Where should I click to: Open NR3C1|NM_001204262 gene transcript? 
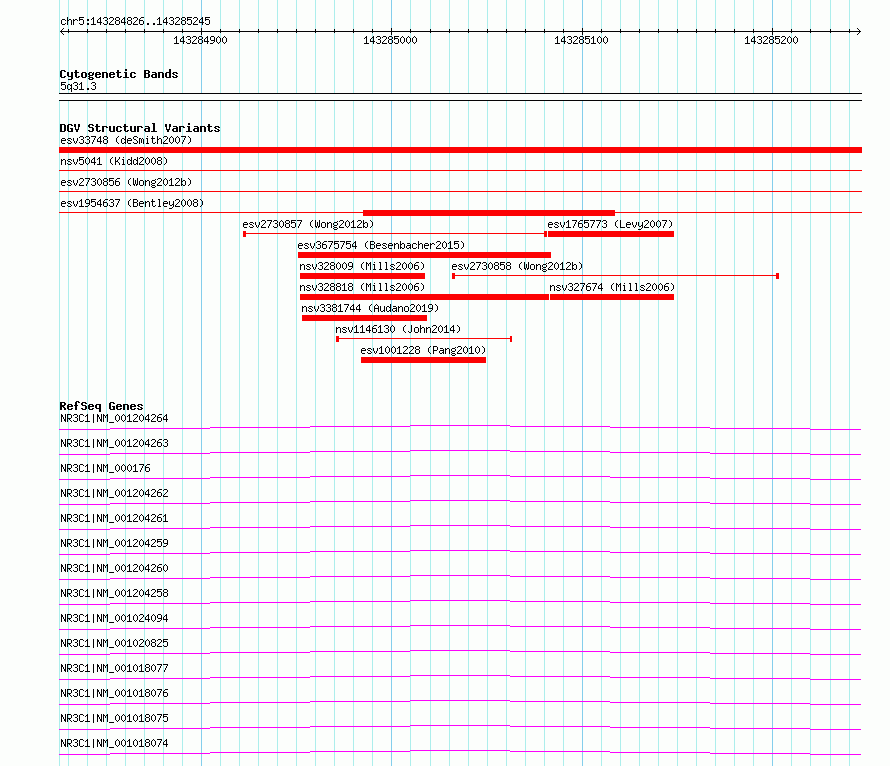click(x=114, y=493)
